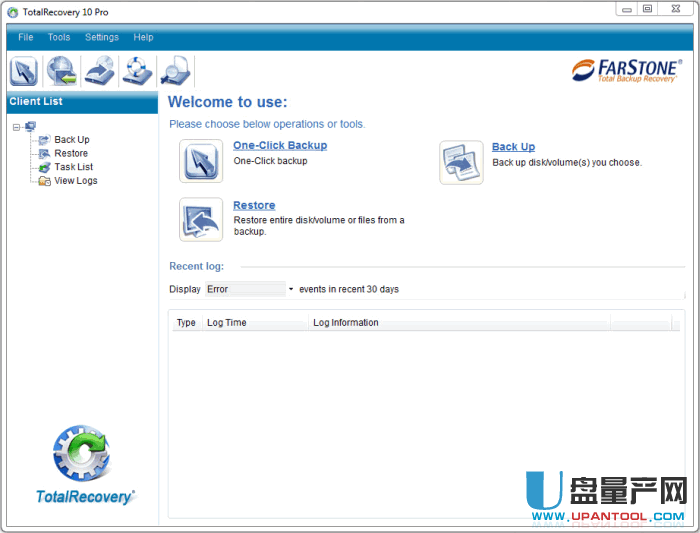Click the One-Click Backup link

280,145
